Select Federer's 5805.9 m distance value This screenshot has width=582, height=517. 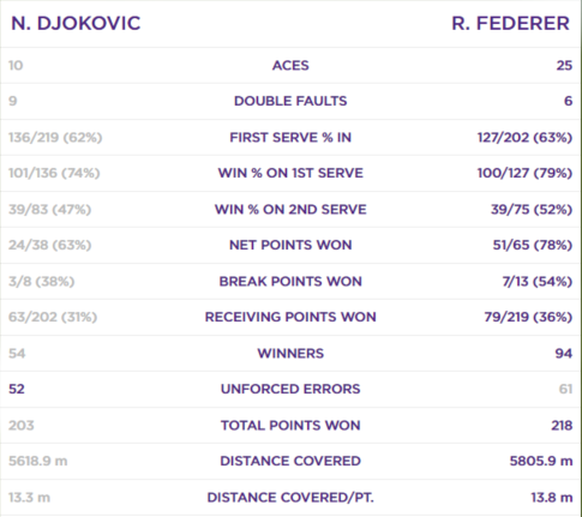(541, 461)
